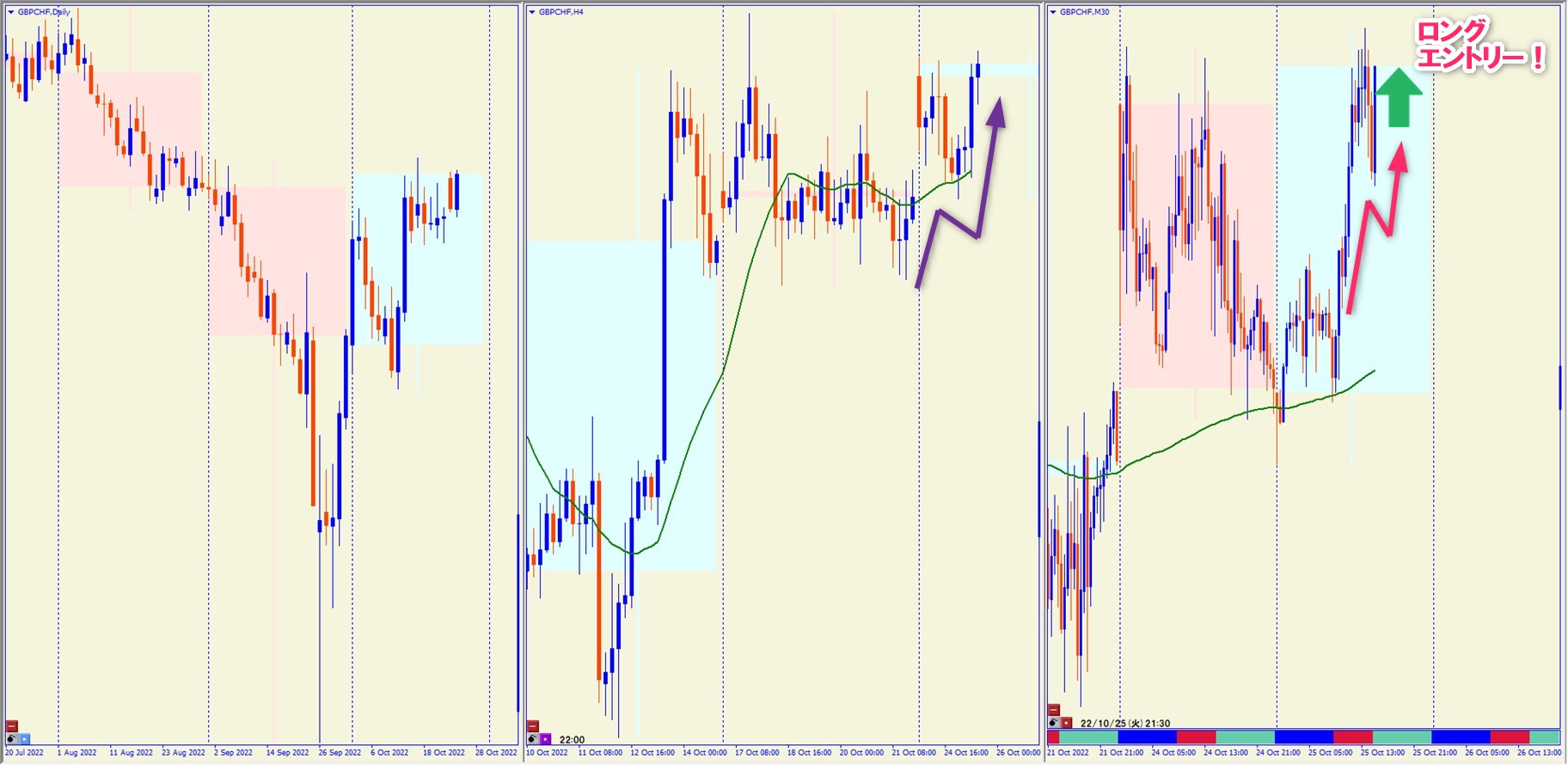Click red minus icon in H4 chart
Viewport: 1568px width, 765px height.
coord(532,726)
